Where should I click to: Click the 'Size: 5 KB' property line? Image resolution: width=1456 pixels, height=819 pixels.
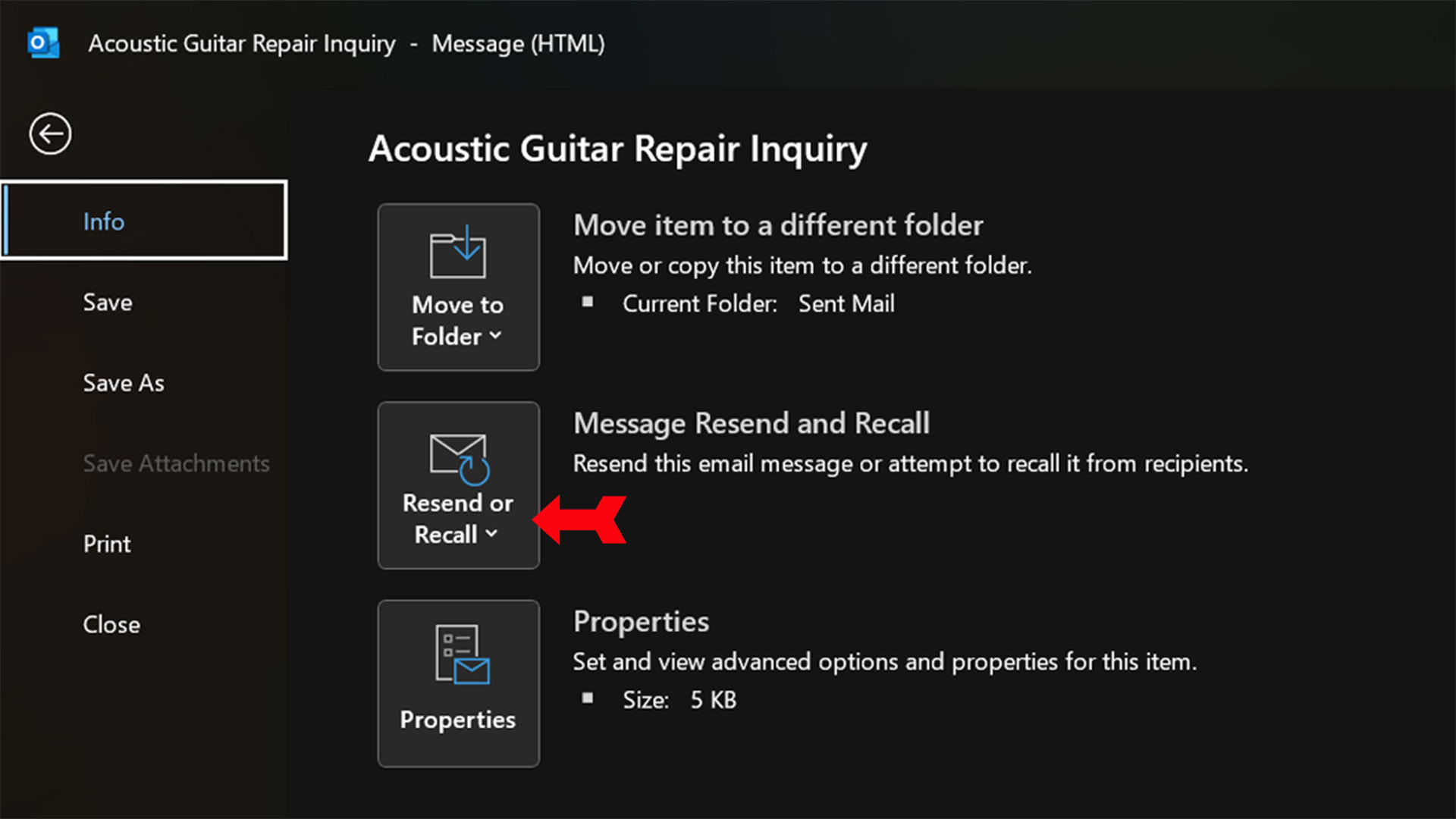679,700
